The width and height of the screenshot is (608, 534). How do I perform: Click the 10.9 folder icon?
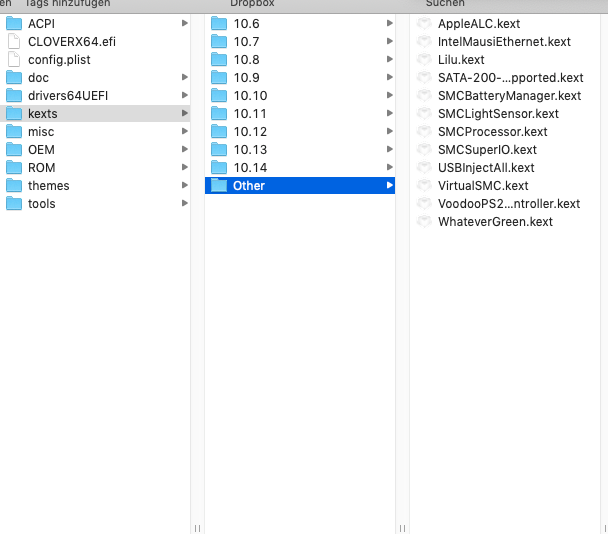pos(219,78)
